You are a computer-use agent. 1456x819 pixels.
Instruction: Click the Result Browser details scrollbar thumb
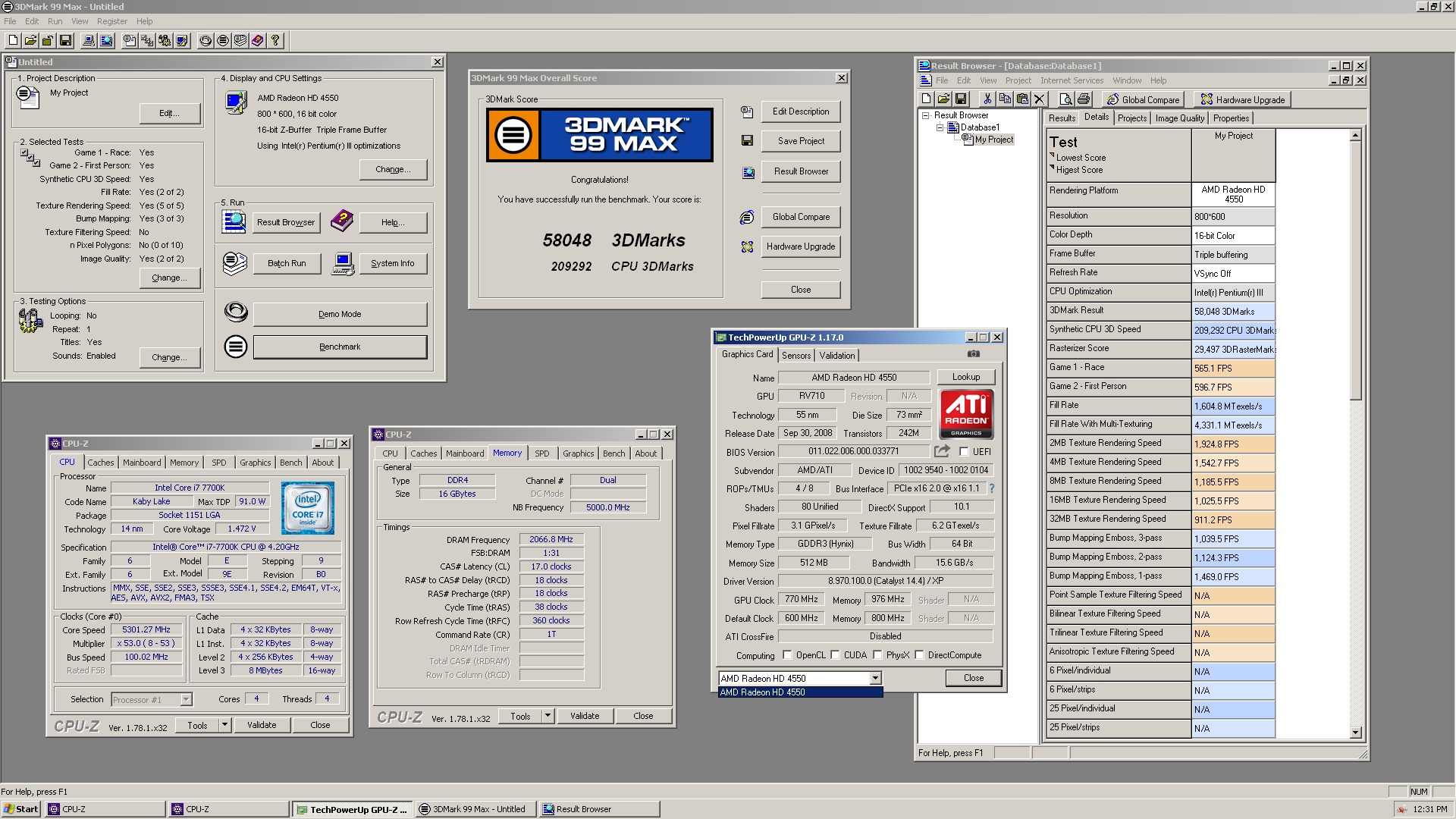[1356, 271]
